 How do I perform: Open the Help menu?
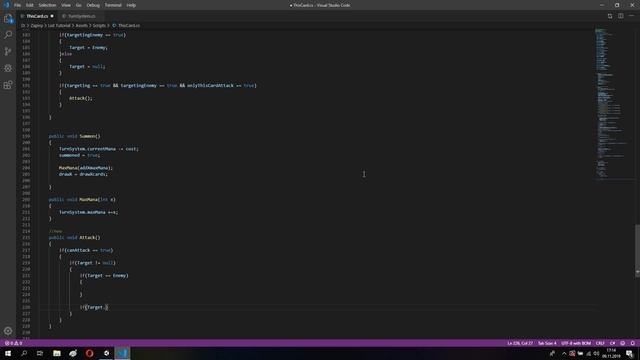131,5
